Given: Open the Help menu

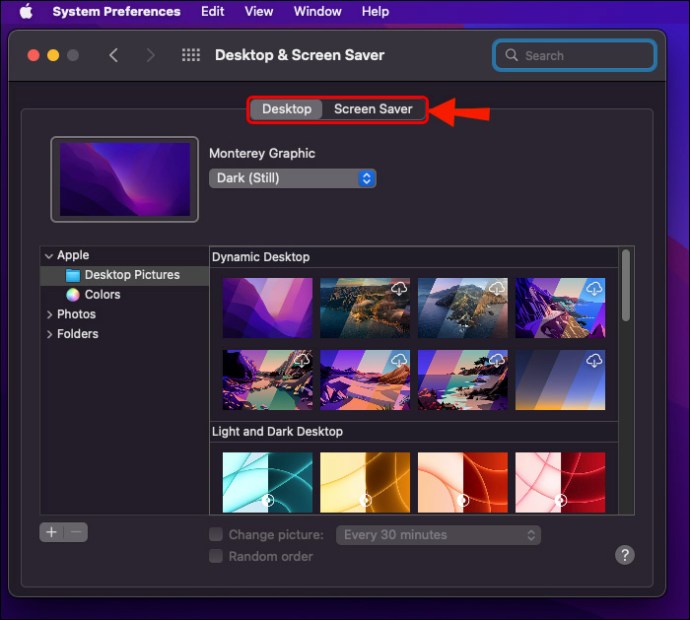Looking at the screenshot, I should pyautogui.click(x=375, y=11).
